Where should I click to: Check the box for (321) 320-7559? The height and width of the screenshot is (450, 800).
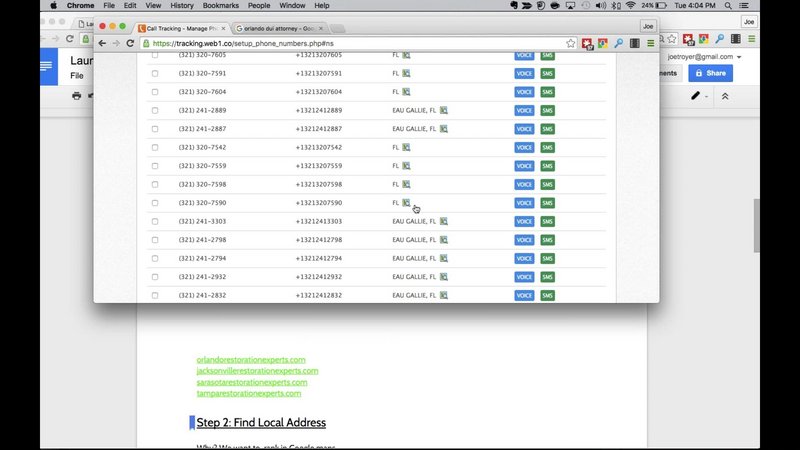tap(155, 166)
